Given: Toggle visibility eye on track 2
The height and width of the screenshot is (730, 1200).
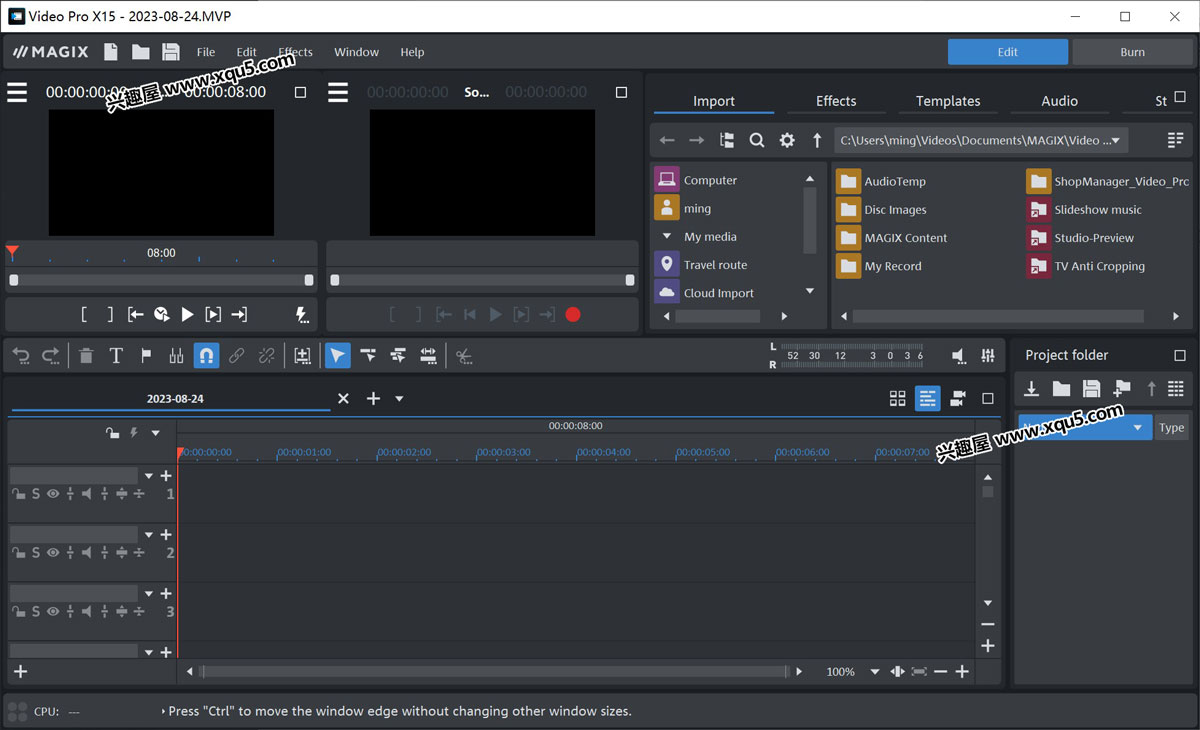Looking at the screenshot, I should tap(53, 553).
